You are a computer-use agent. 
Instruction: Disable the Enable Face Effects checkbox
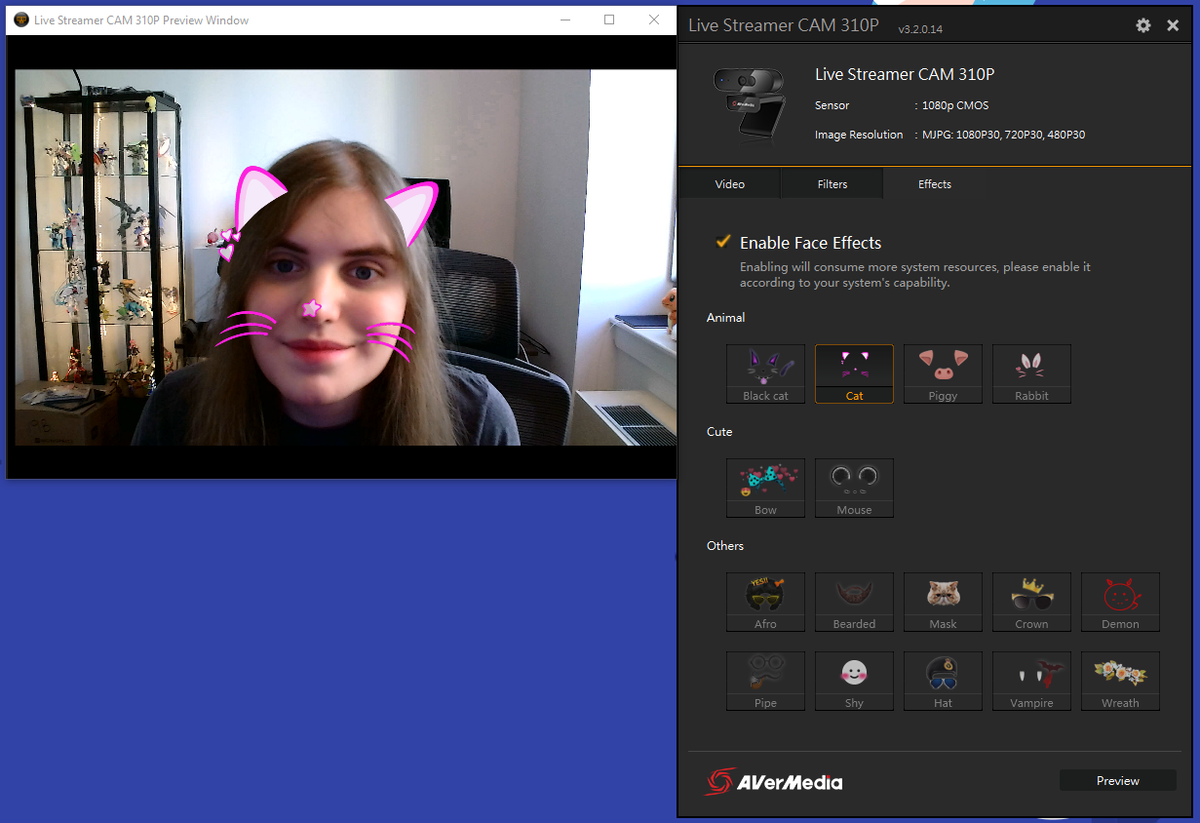coord(723,242)
